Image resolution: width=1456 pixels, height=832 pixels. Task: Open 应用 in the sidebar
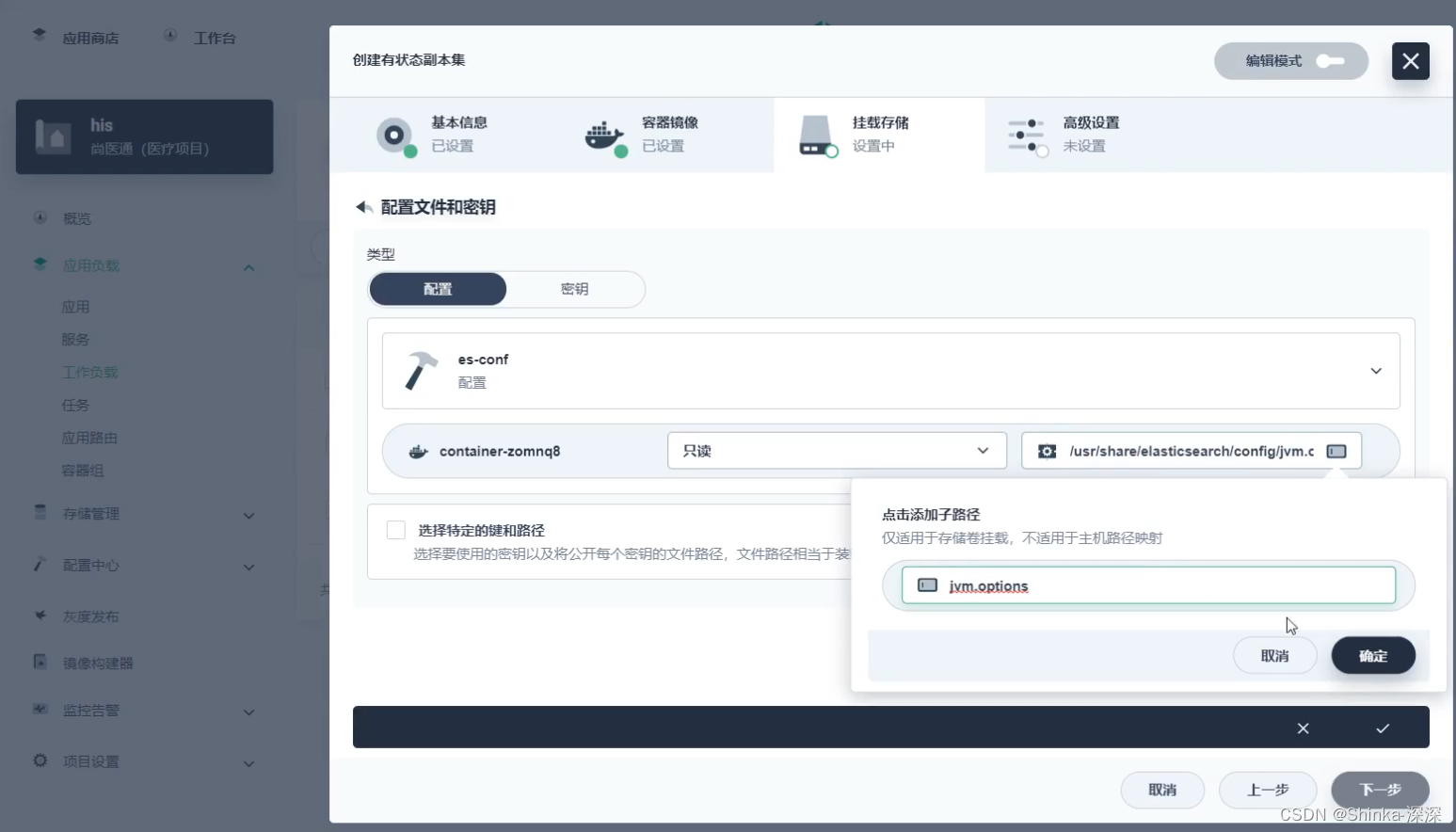tap(75, 307)
